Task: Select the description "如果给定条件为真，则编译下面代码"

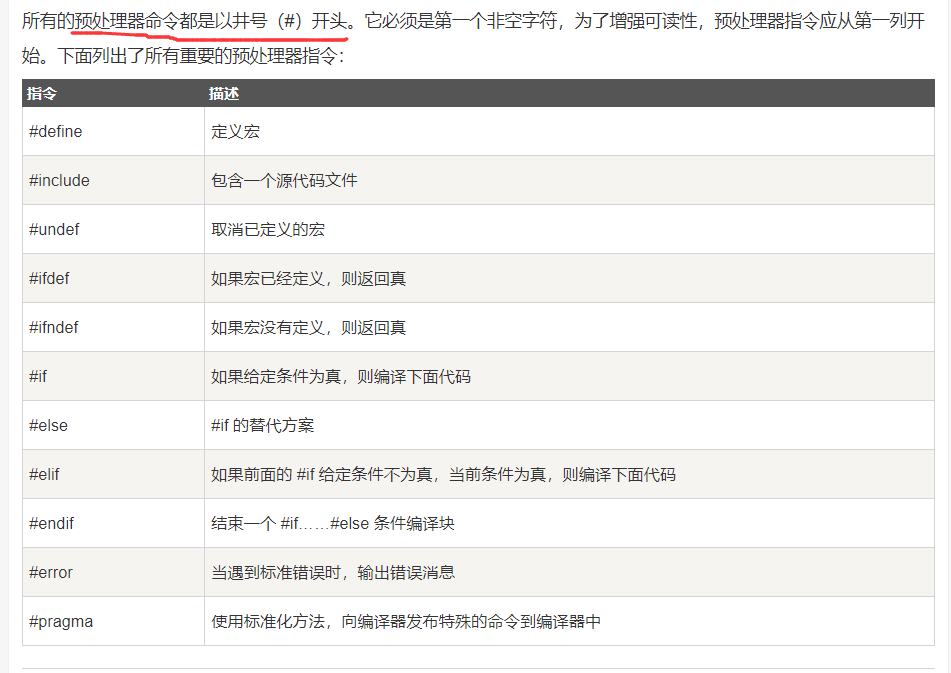Action: coord(340,377)
